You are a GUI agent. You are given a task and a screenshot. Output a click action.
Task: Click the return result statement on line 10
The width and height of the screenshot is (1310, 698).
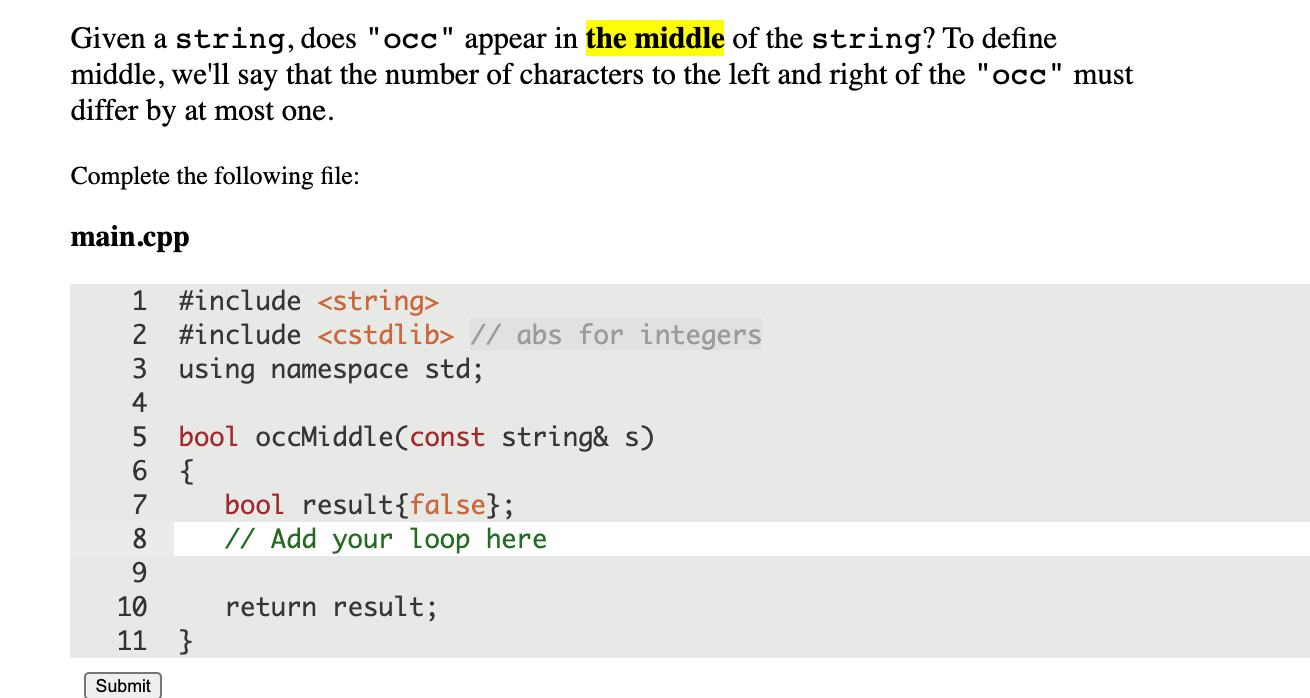(330, 606)
